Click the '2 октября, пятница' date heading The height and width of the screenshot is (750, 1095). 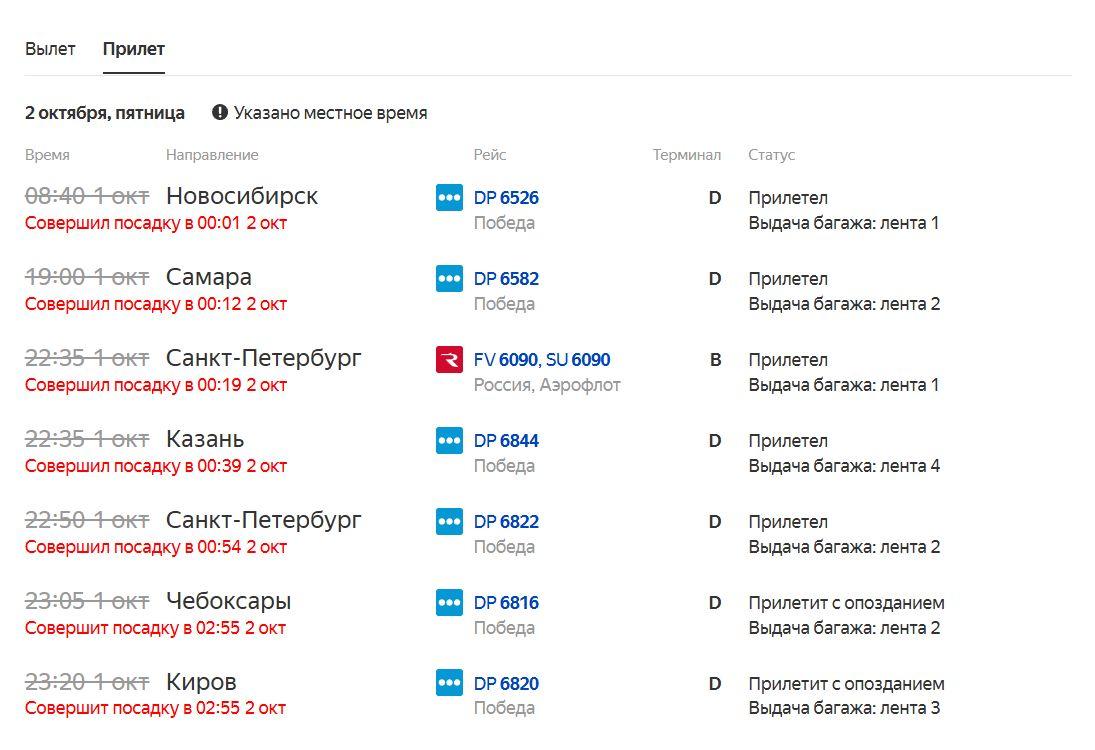point(105,113)
